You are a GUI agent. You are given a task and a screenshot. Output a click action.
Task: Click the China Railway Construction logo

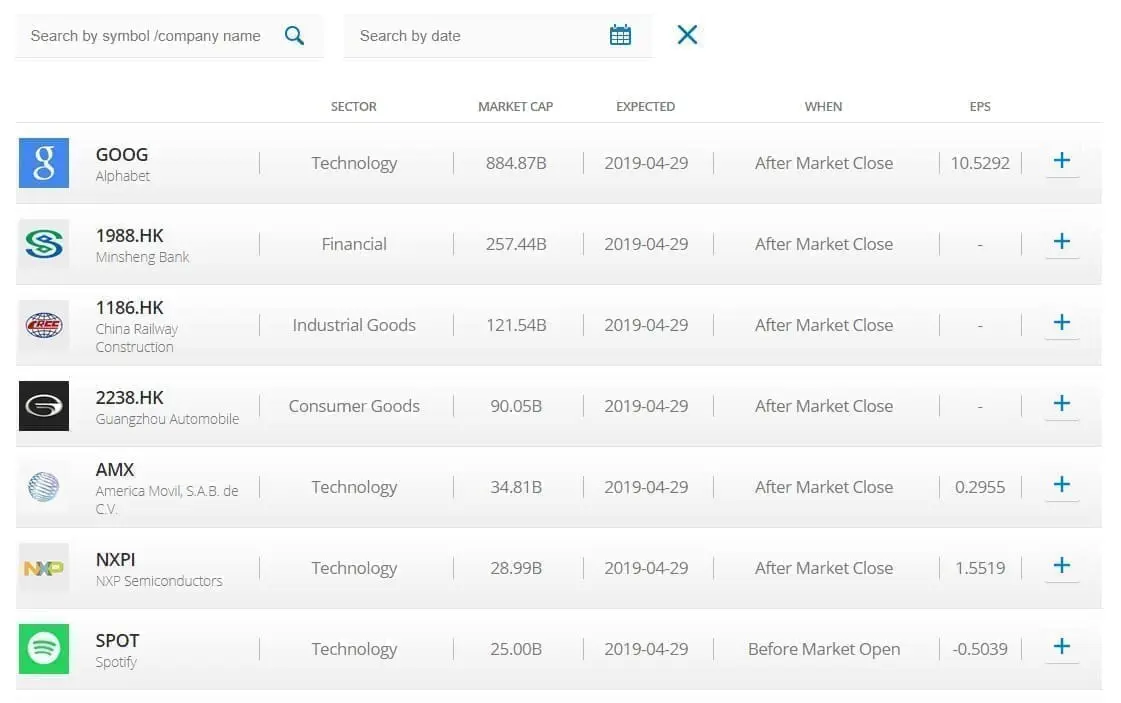tap(44, 325)
